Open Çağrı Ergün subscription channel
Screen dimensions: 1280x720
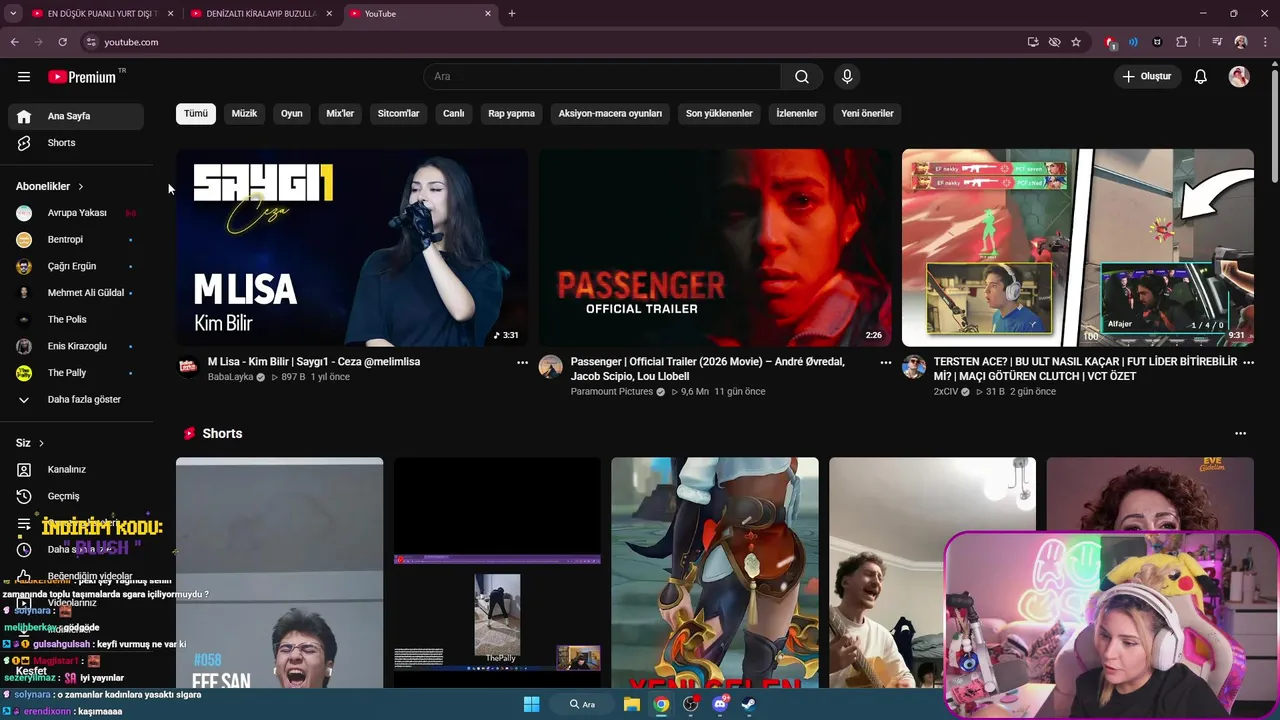(x=76, y=267)
